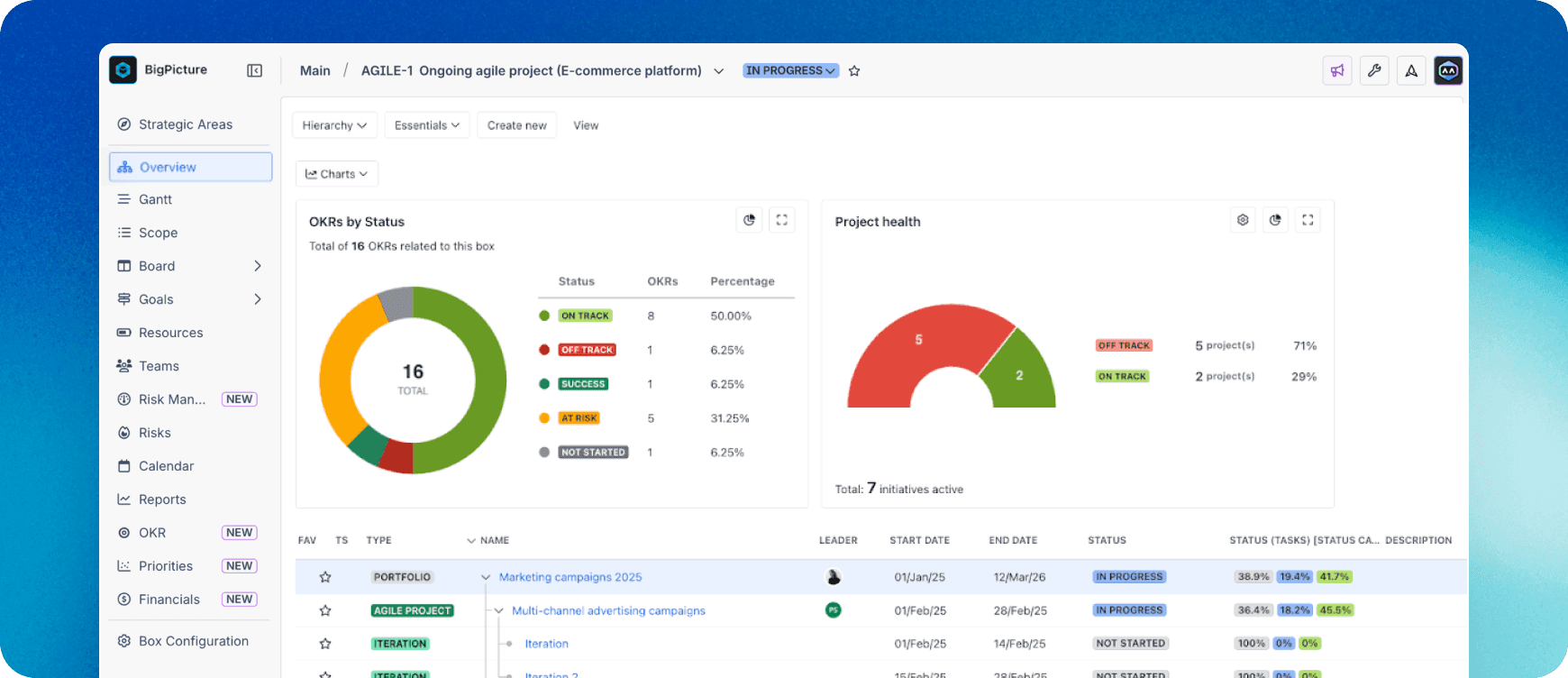The image size is (1568, 678).
Task: Collapse the sidebar panel icon
Action: 255,70
